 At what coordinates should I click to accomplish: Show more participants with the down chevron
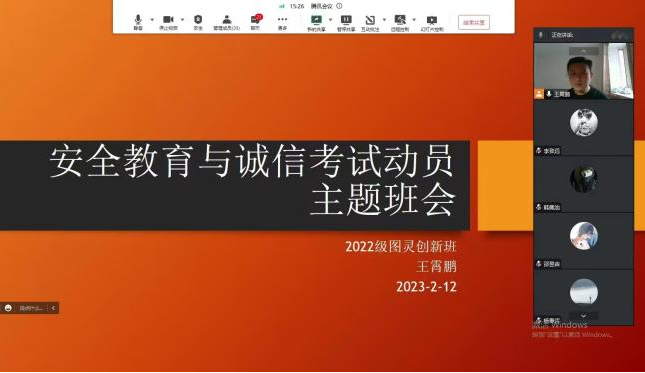pyautogui.click(x=583, y=316)
